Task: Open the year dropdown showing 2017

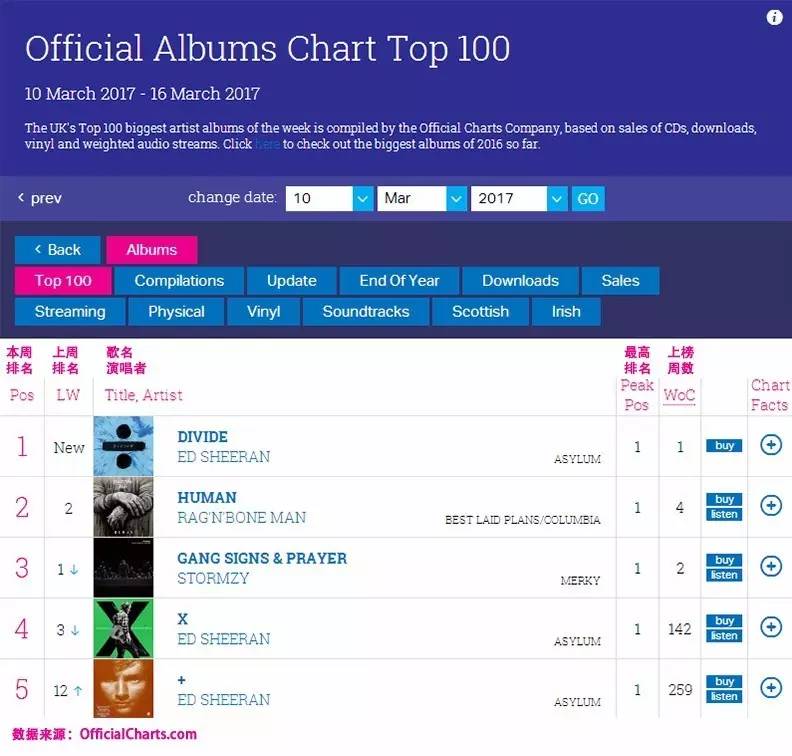Action: 518,198
